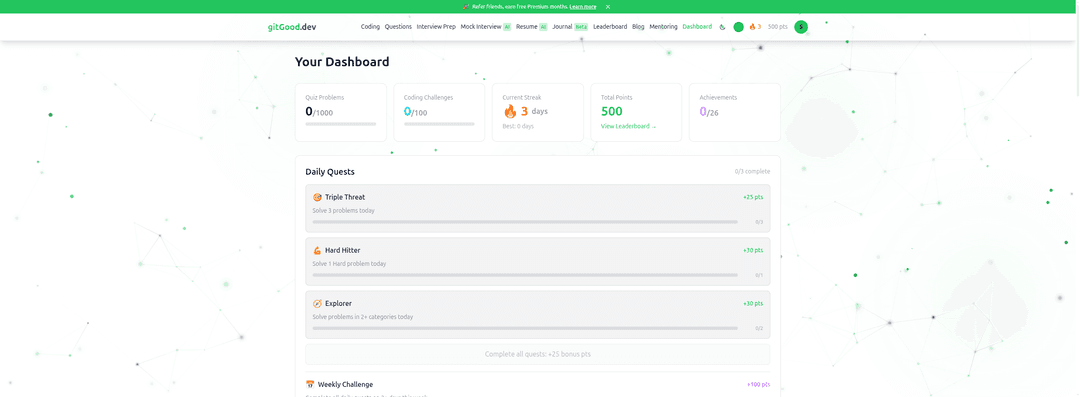Click Solve 1 Hard problem today text

tap(349, 263)
